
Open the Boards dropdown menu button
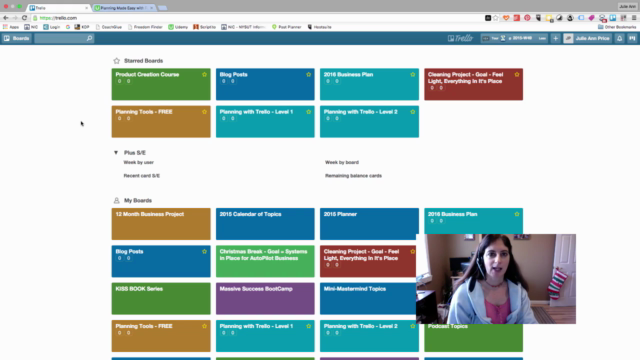17,38
